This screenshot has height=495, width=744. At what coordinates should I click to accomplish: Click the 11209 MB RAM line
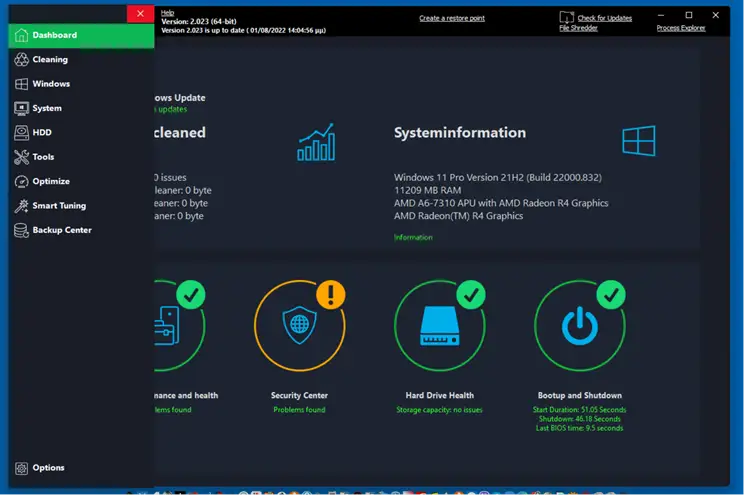coord(428,190)
